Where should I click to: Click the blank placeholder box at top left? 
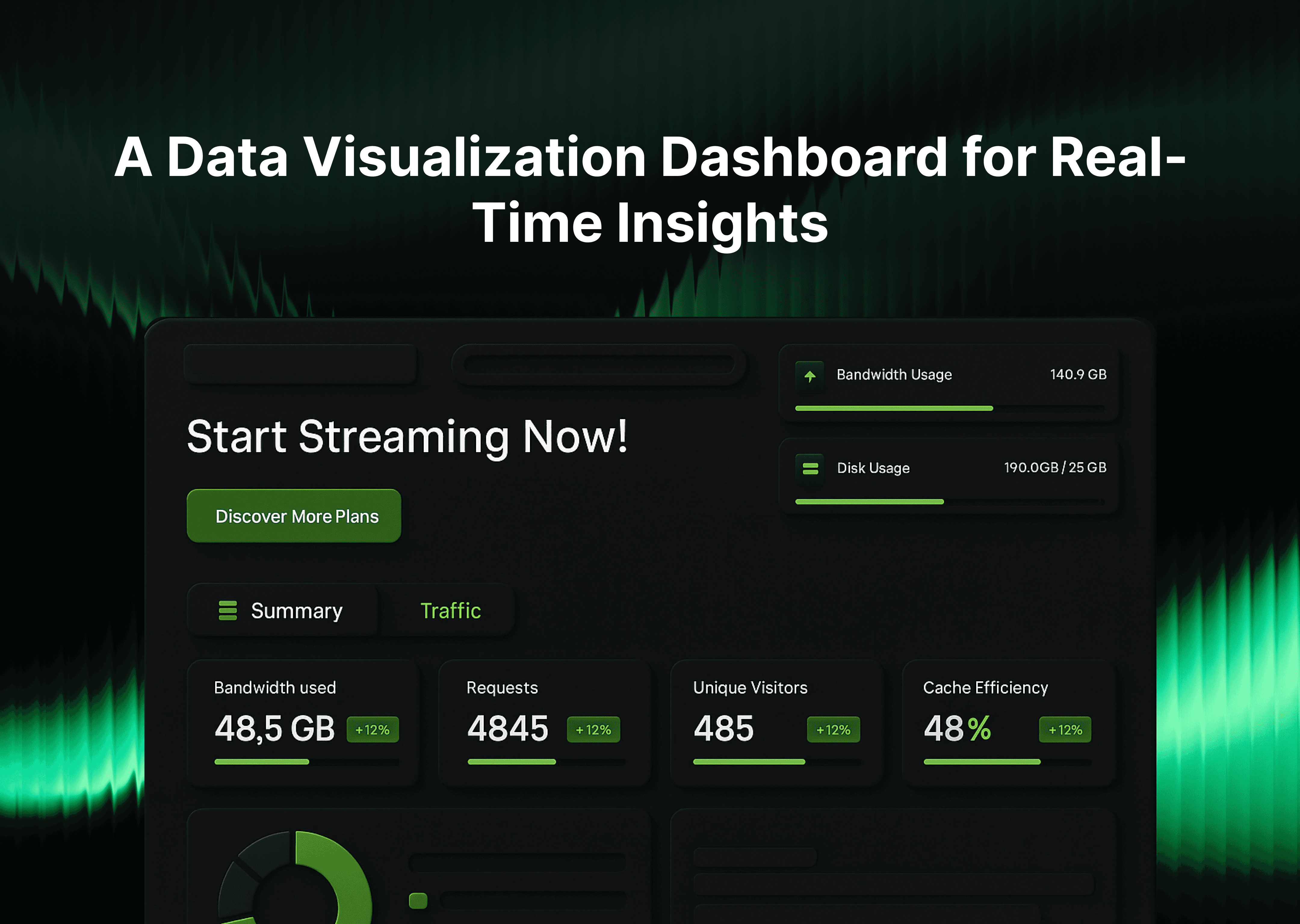301,364
